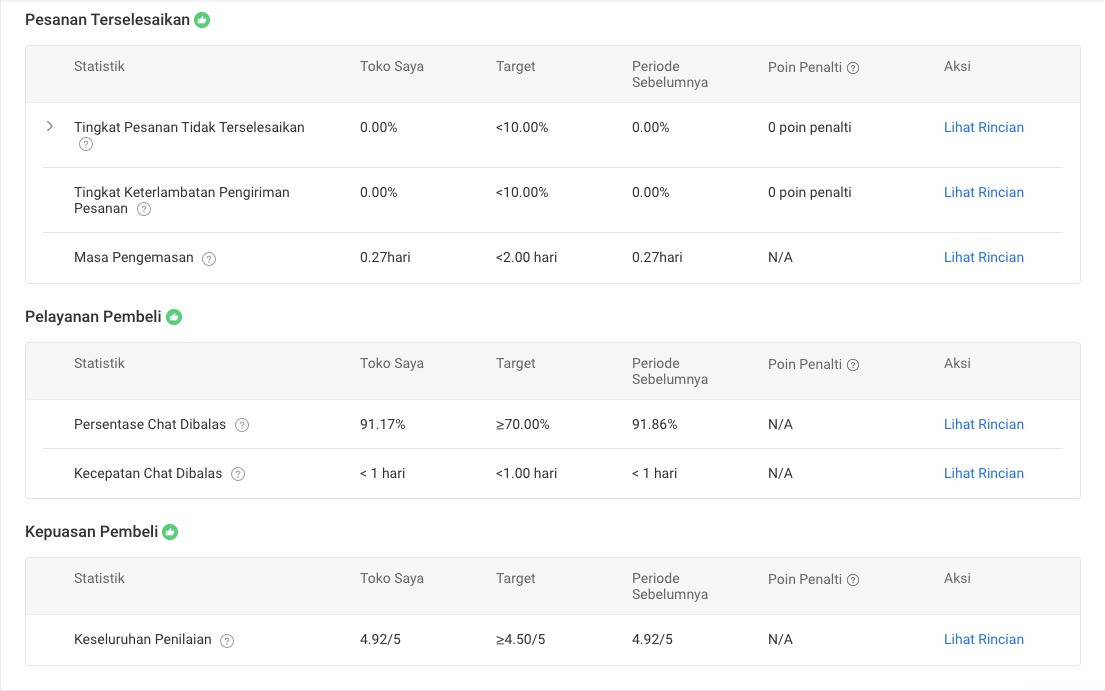Click question mark icon next to Masa Pengemasan
The width and height of the screenshot is (1105, 691).
point(209,258)
